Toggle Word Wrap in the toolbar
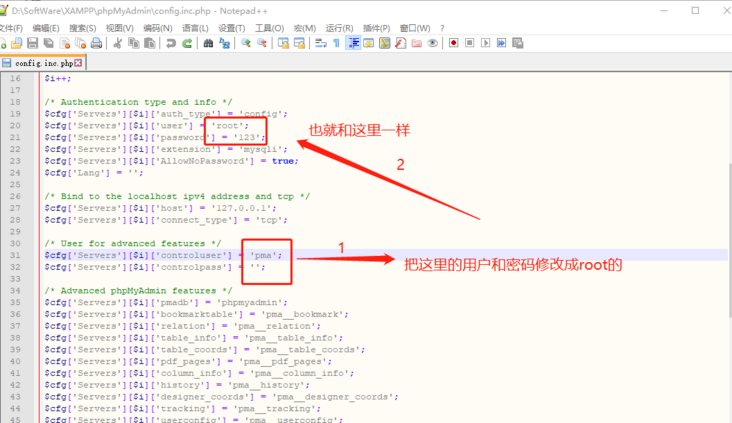The width and height of the screenshot is (732, 423). 321,43
